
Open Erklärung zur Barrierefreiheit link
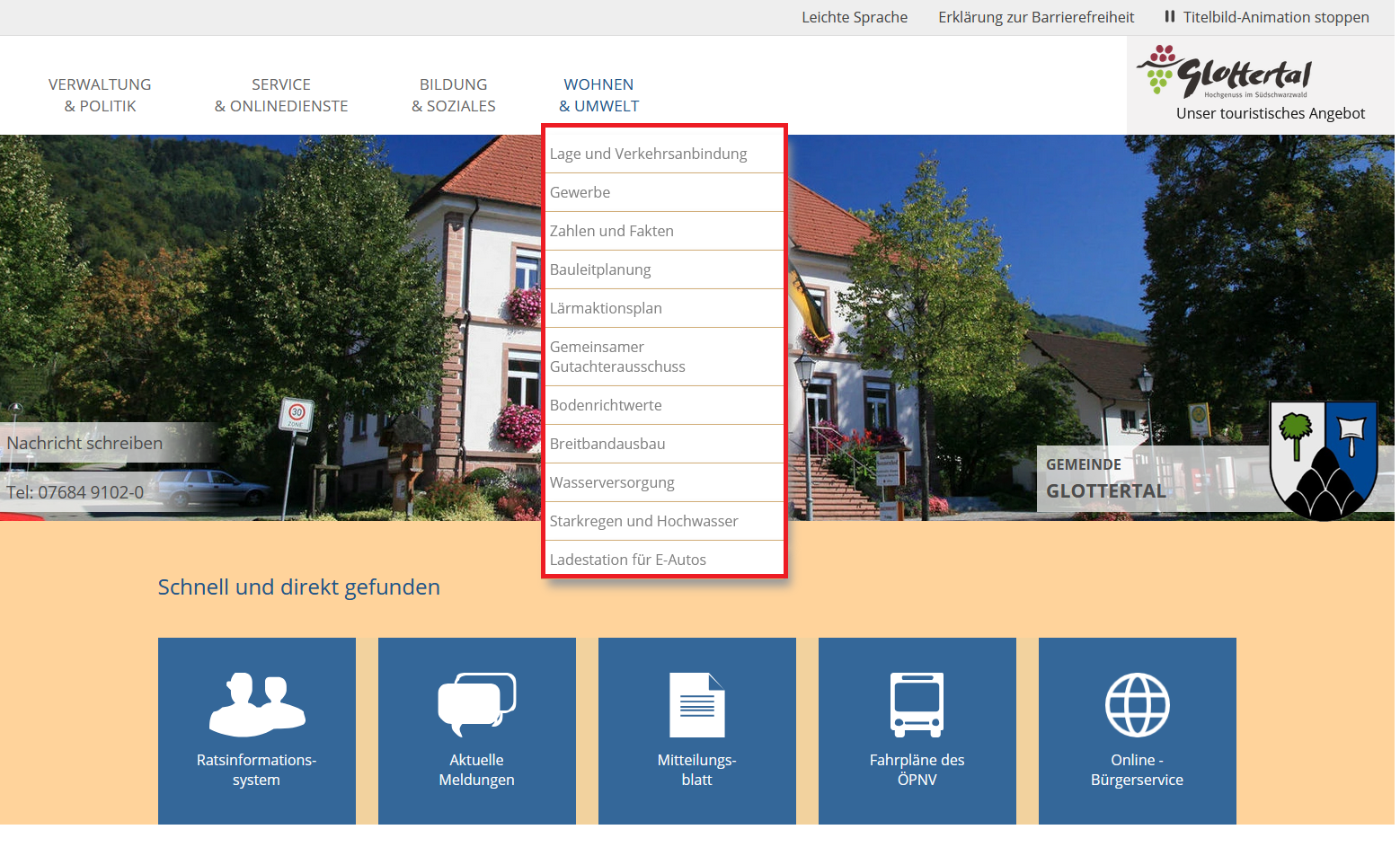pos(1035,17)
